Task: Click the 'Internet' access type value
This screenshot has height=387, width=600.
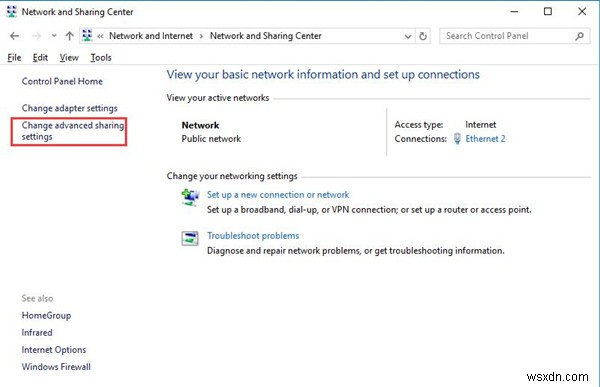Action: tap(481, 125)
